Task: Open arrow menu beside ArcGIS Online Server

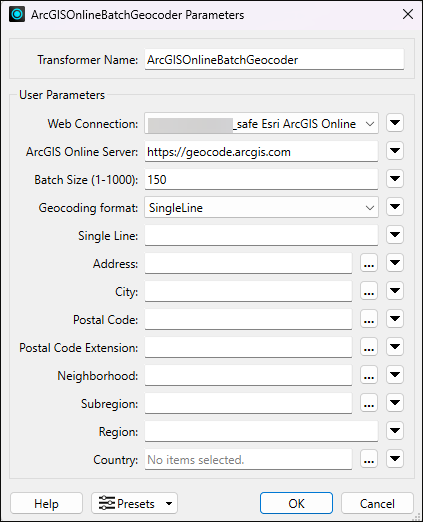Action: click(395, 151)
